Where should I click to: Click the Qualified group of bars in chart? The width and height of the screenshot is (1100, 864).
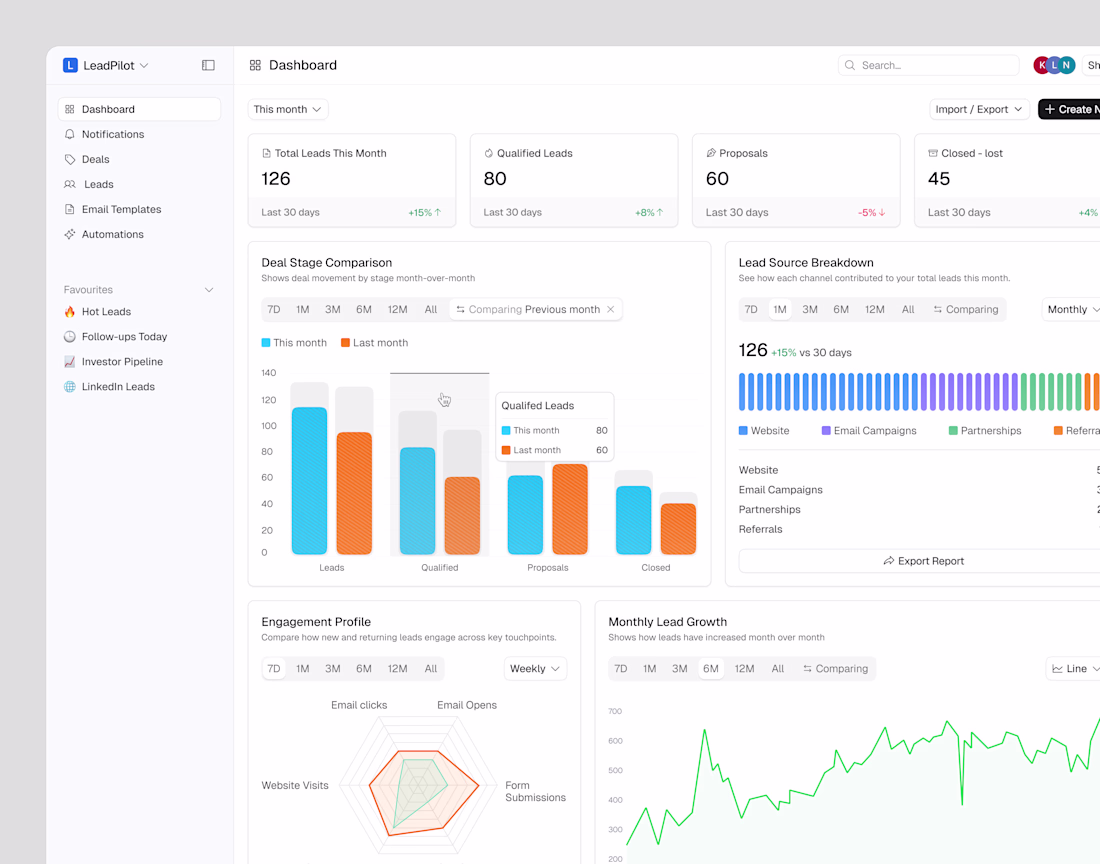click(x=440, y=465)
